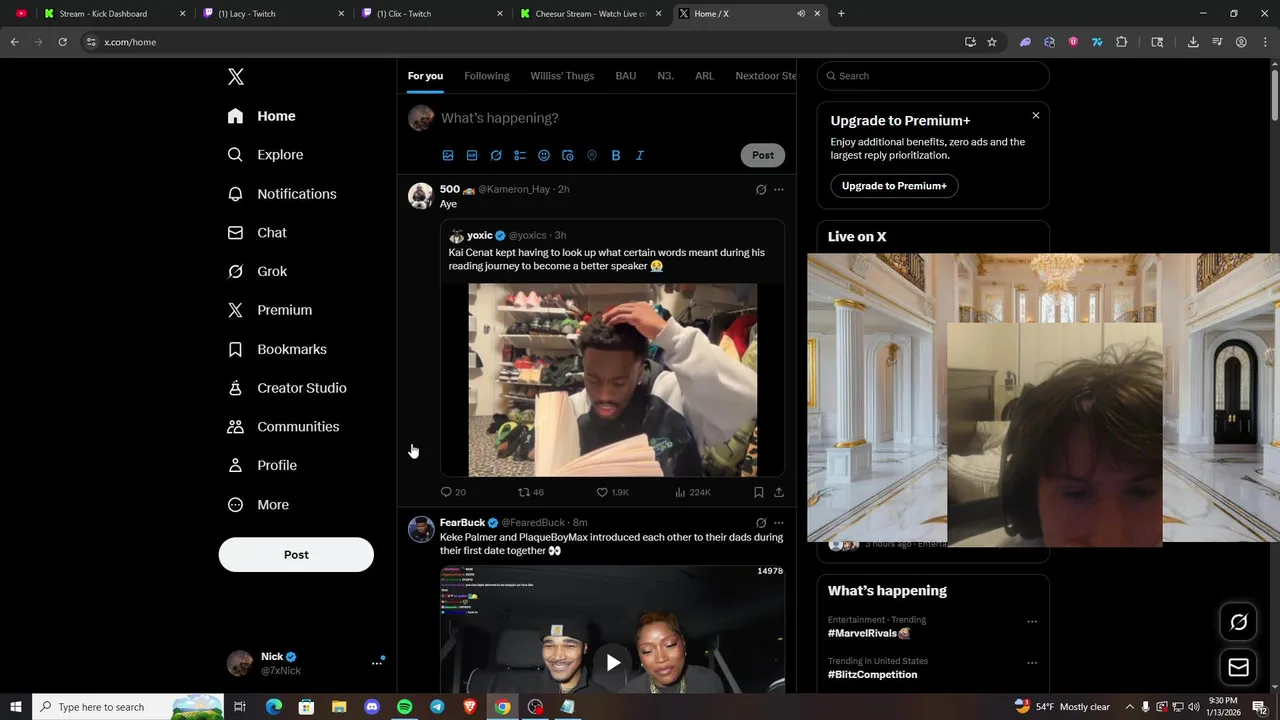Open account switcher dots next to Nick
The image size is (1280, 720).
(x=377, y=663)
